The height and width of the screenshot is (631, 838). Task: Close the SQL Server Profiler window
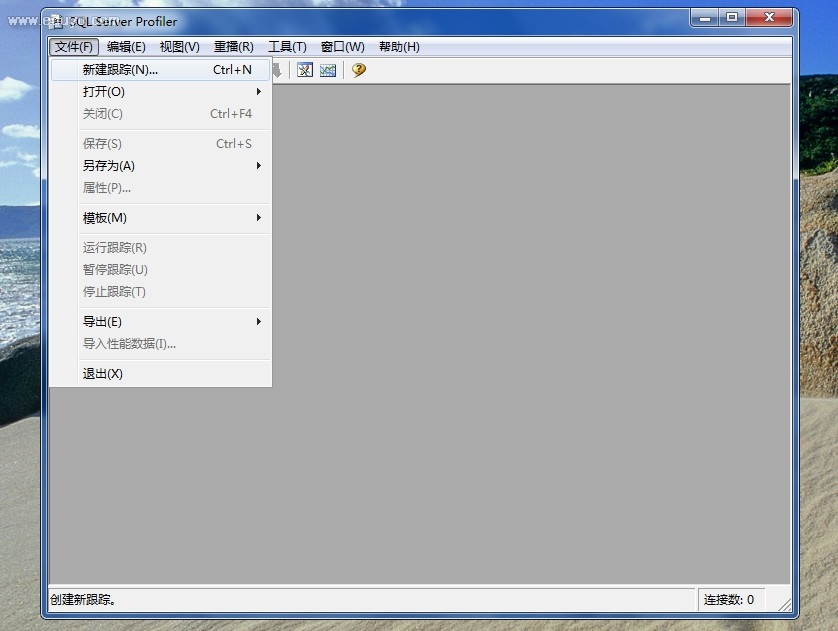click(x=771, y=17)
